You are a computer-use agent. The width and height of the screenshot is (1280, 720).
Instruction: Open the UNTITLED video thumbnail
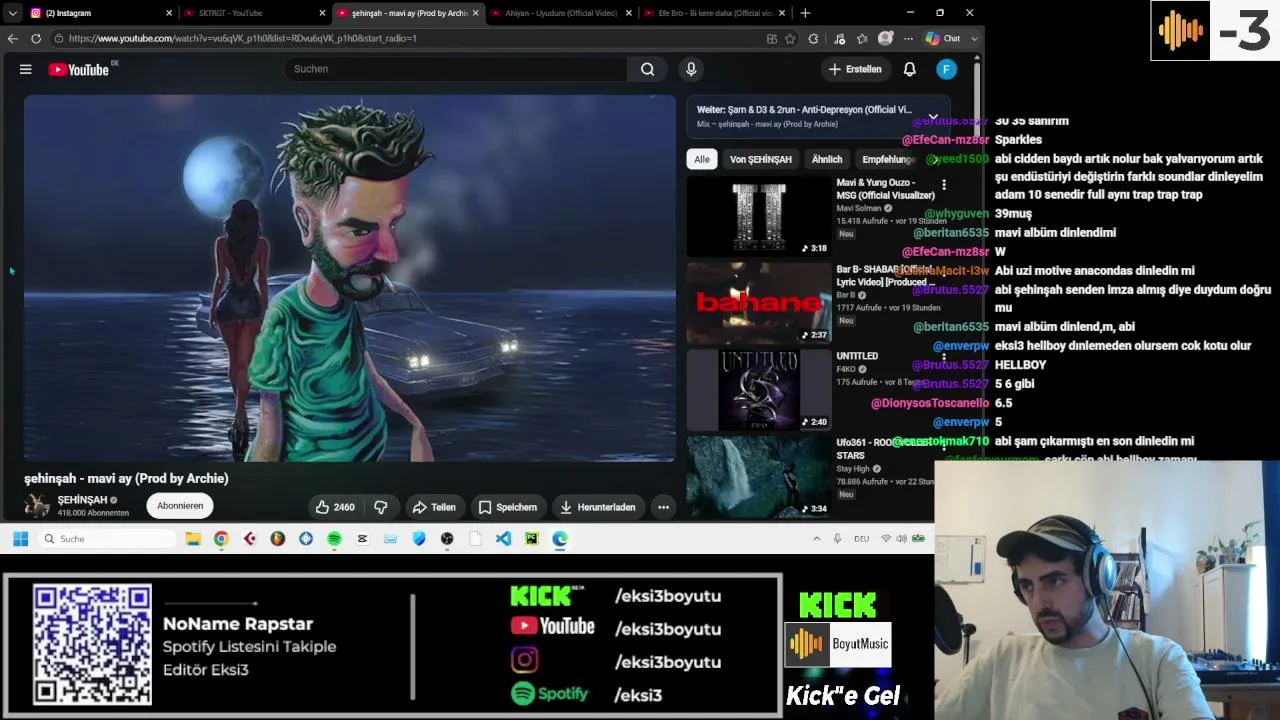[759, 390]
